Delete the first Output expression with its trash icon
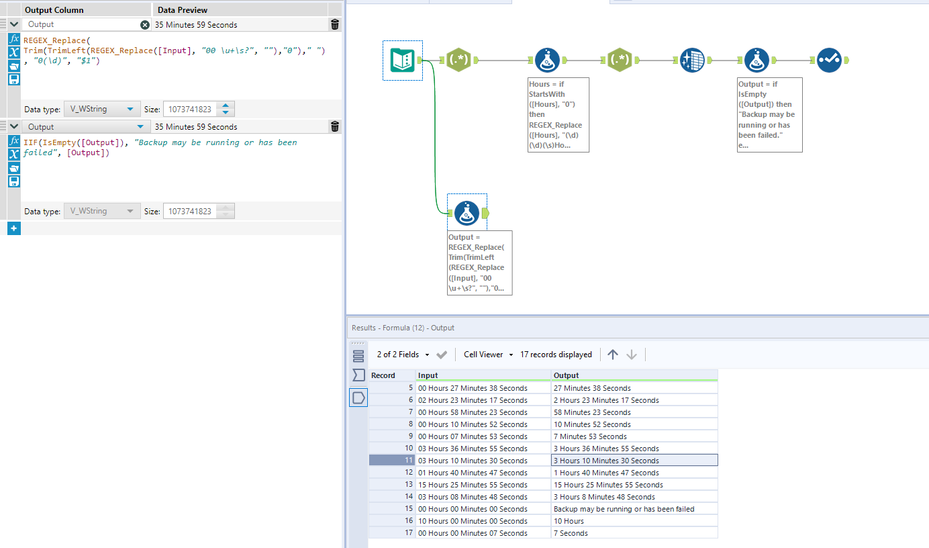Screen dimensions: 929x548 [x=335, y=24]
